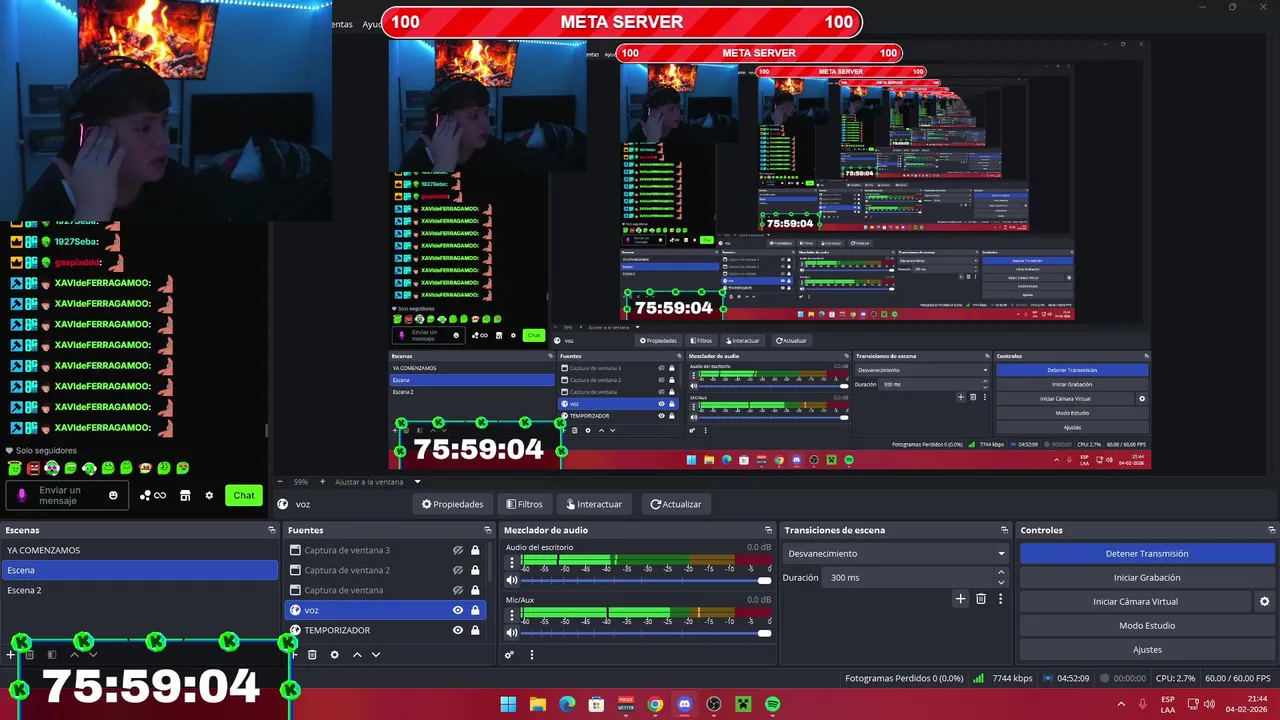Viewport: 1280px width, 720px height.
Task: Open Spotify from the taskbar
Action: coord(773,704)
